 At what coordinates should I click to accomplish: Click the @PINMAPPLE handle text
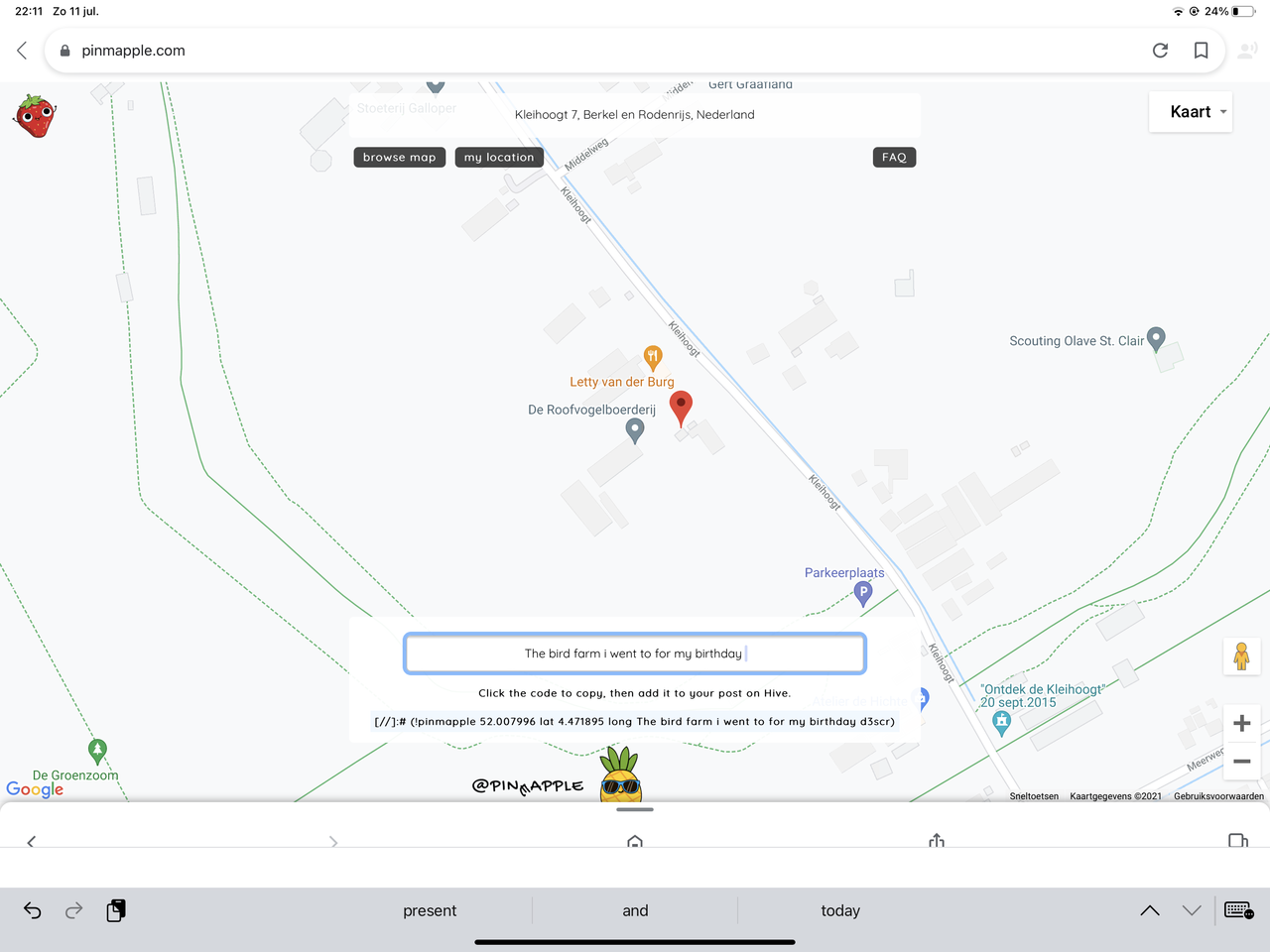pyautogui.click(x=528, y=786)
